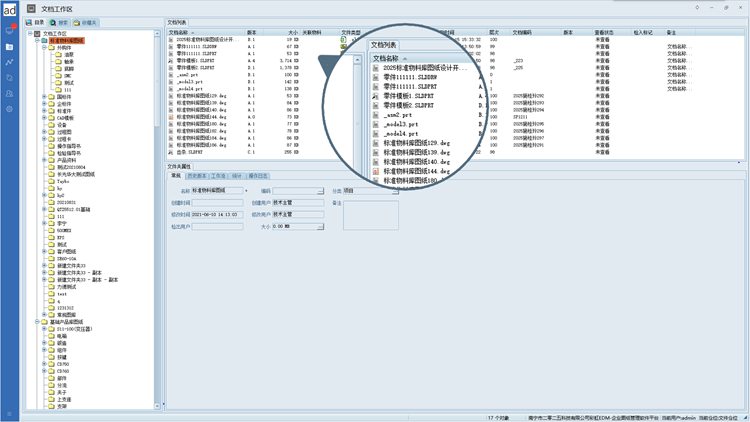Click the ad logo in the sidebar
The height and width of the screenshot is (422, 750).
coord(9,9)
